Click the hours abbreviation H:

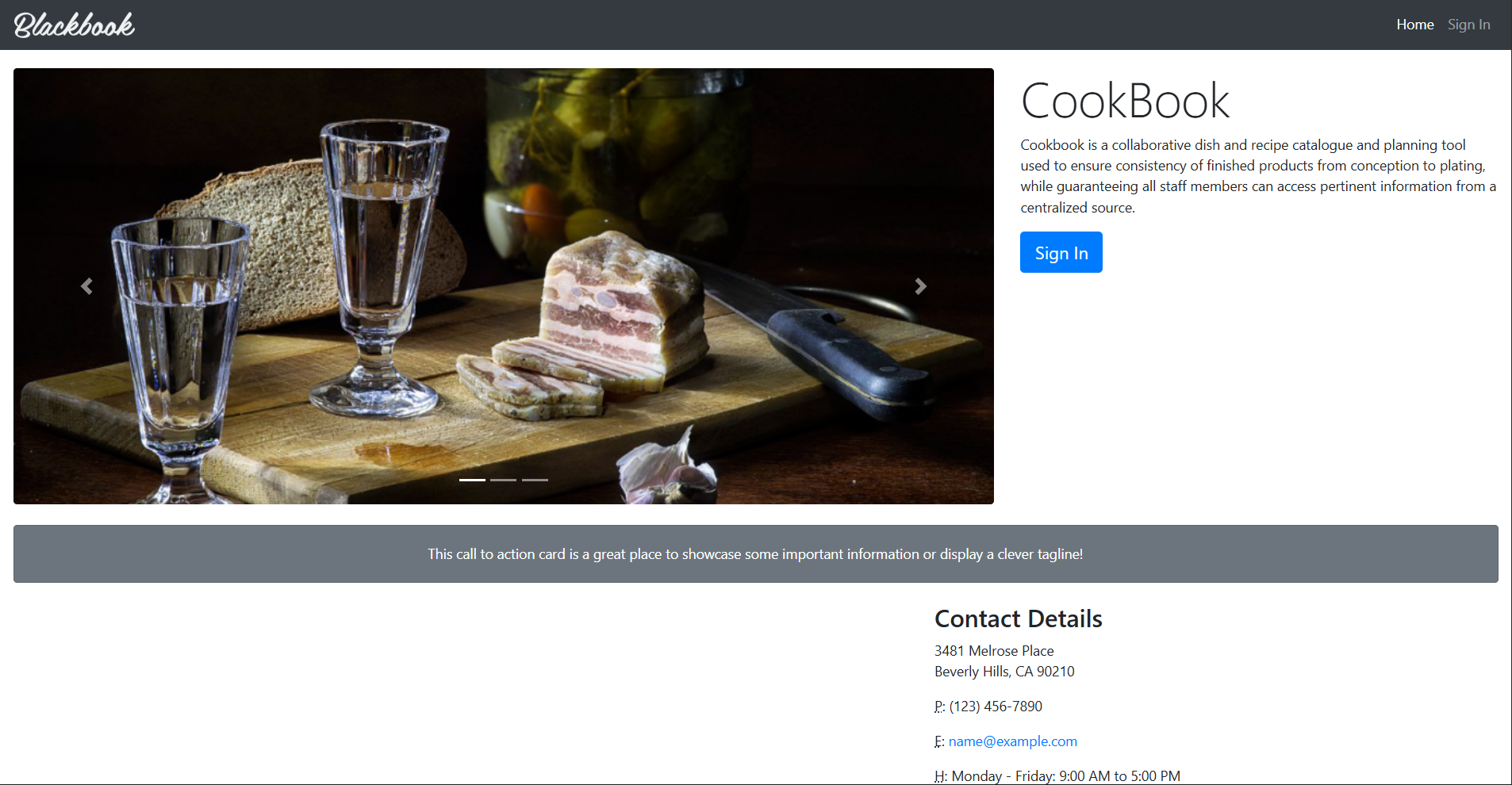click(941, 776)
